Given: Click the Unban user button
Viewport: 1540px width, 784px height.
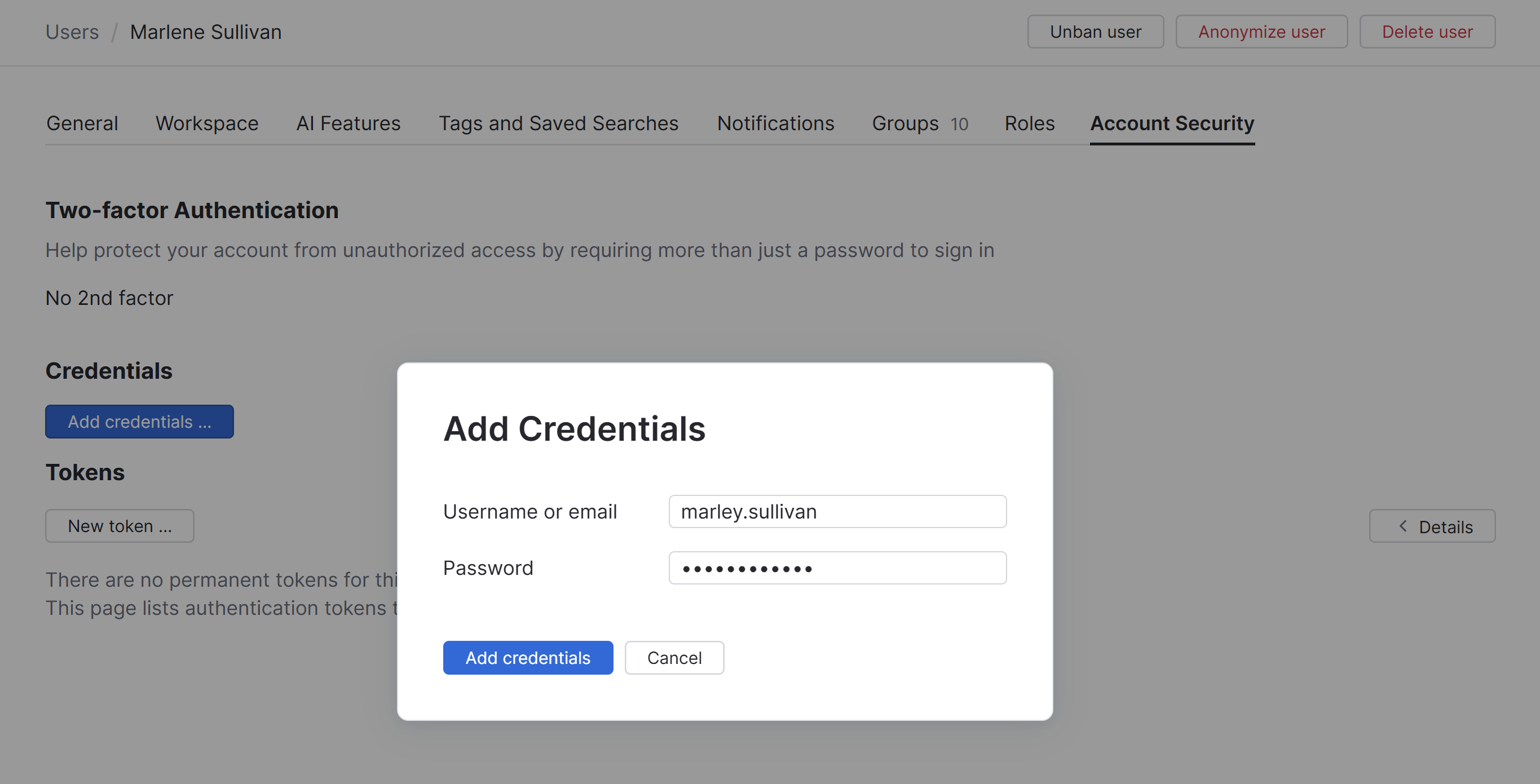Looking at the screenshot, I should [1095, 32].
